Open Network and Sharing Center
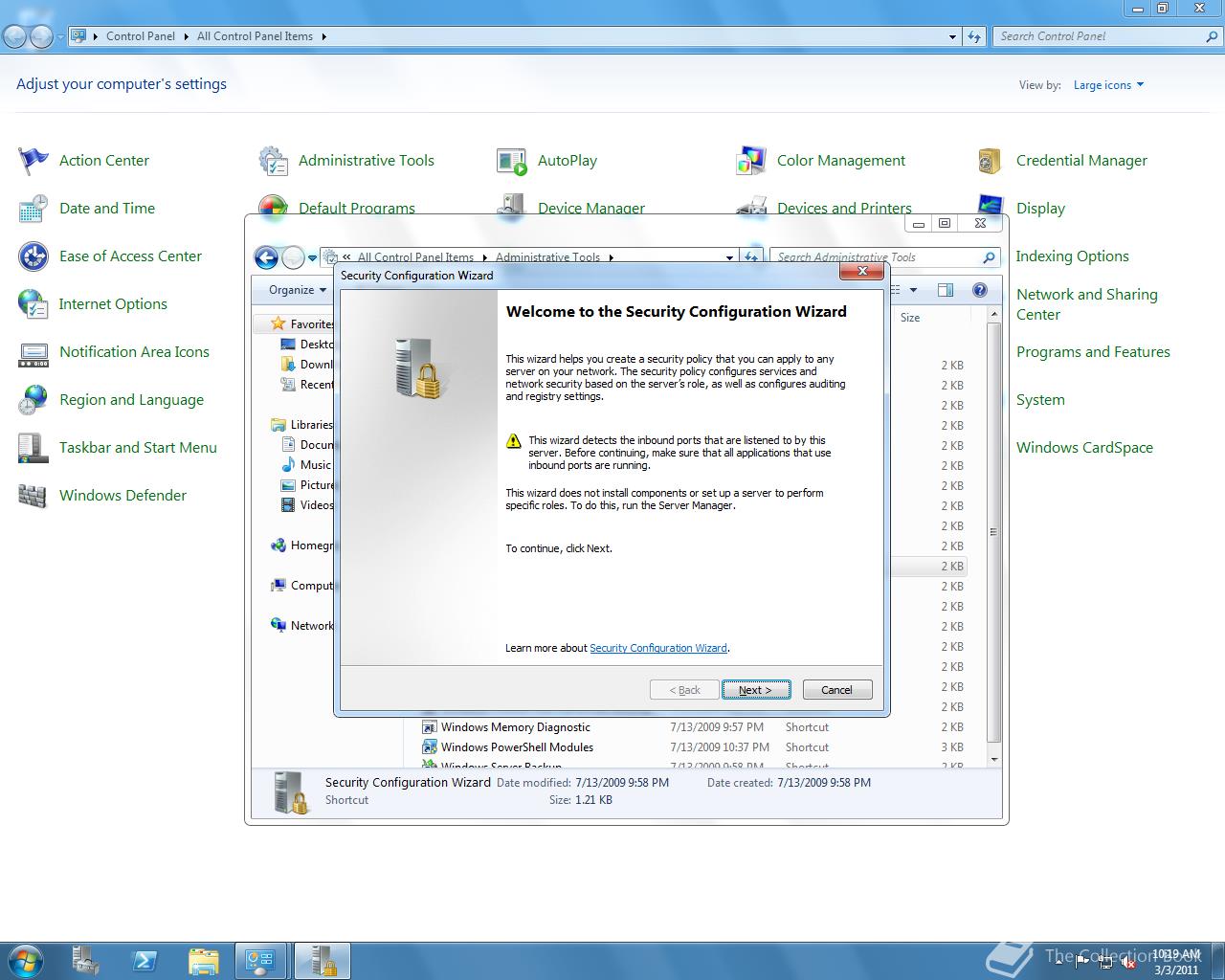Screen dimensions: 1225x980 (1086, 304)
